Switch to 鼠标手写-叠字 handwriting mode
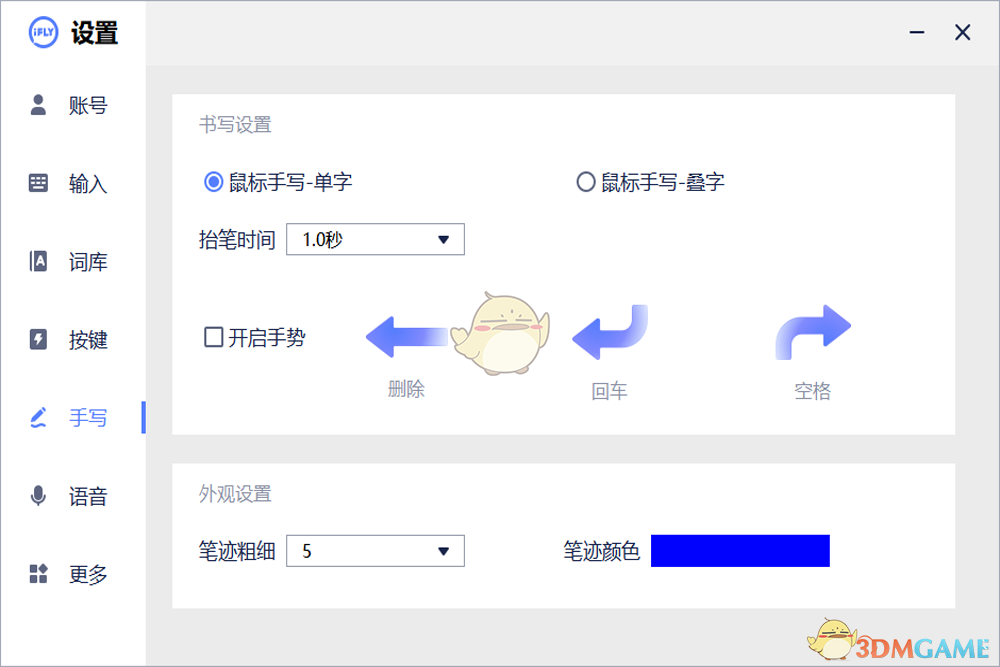The height and width of the screenshot is (667, 1000). [x=585, y=181]
